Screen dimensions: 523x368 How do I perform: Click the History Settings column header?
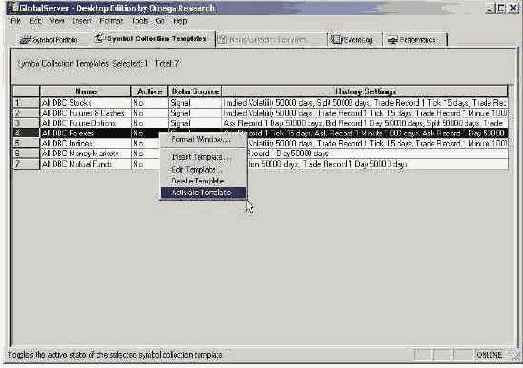tap(365, 91)
